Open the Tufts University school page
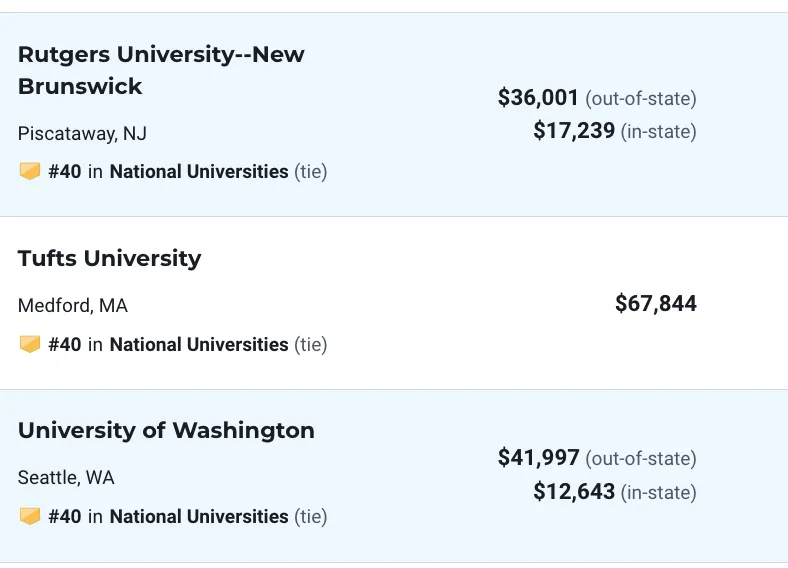Screen dimensions: 788x568 pyautogui.click(x=110, y=258)
